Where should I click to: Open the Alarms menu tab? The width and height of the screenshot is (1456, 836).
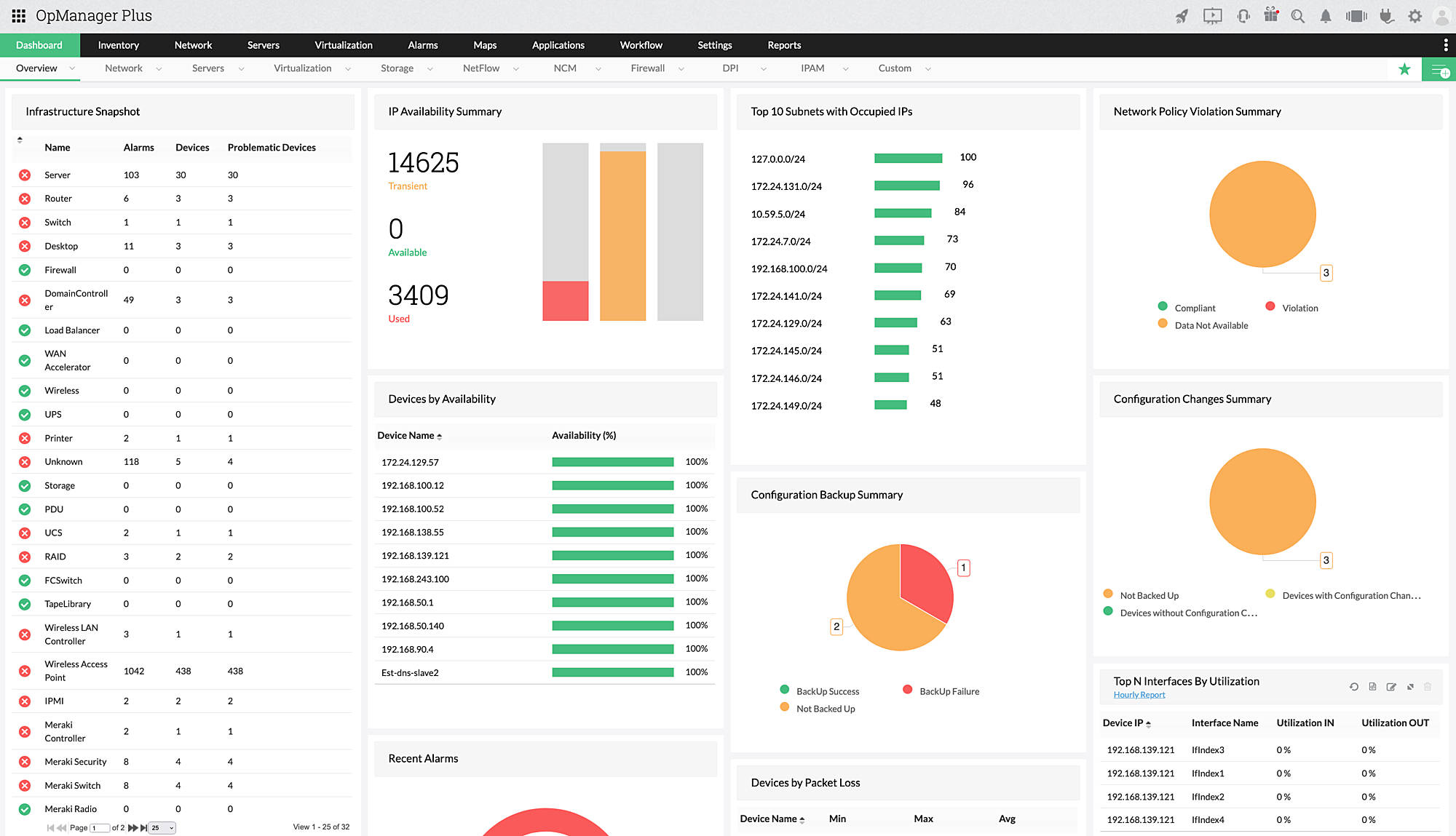pyautogui.click(x=422, y=45)
